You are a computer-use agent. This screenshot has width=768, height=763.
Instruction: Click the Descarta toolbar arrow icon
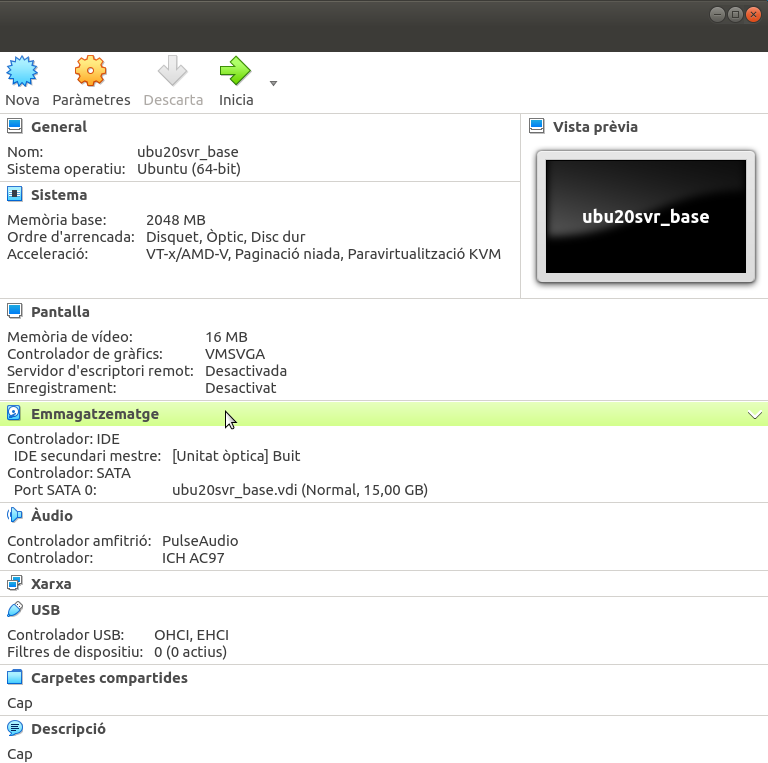pyautogui.click(x=173, y=72)
